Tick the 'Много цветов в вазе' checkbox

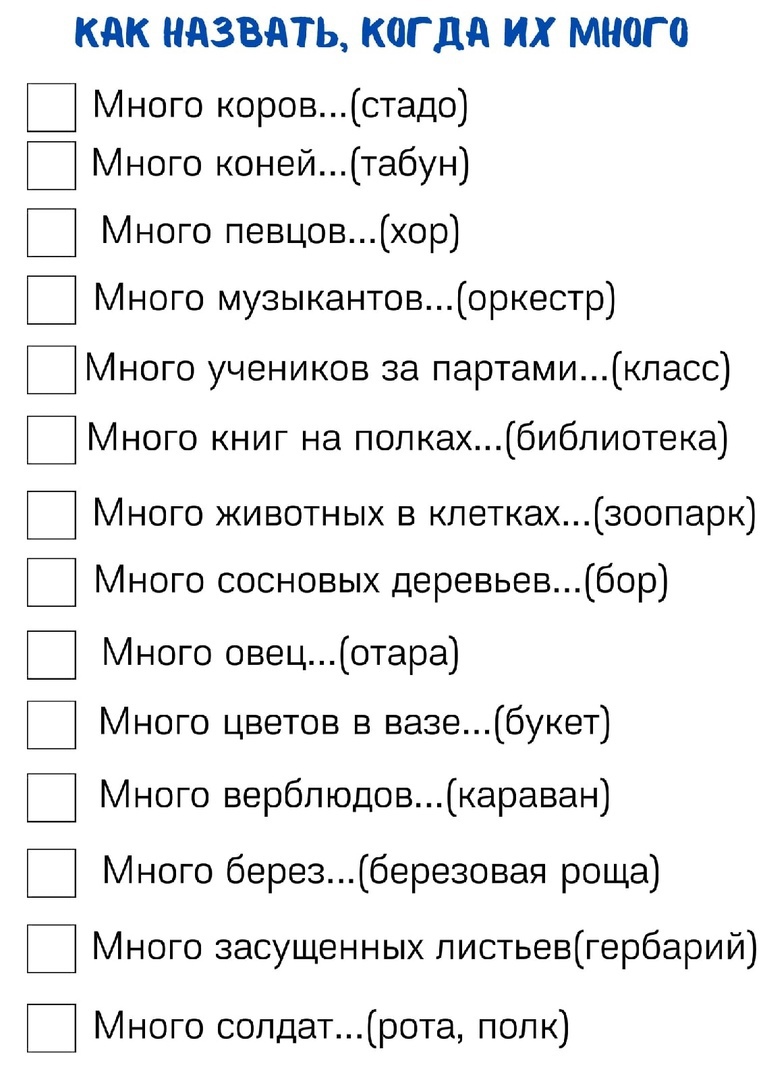(52, 725)
